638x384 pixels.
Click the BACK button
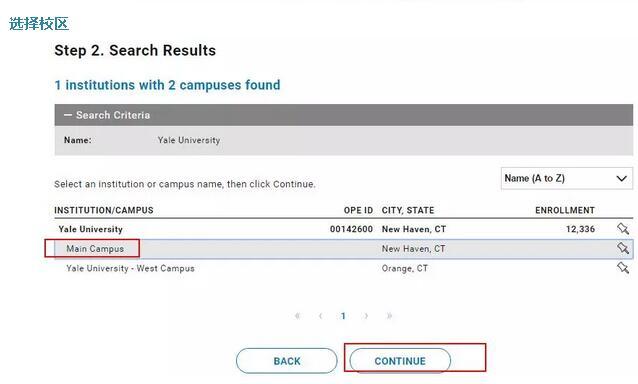coord(287,361)
